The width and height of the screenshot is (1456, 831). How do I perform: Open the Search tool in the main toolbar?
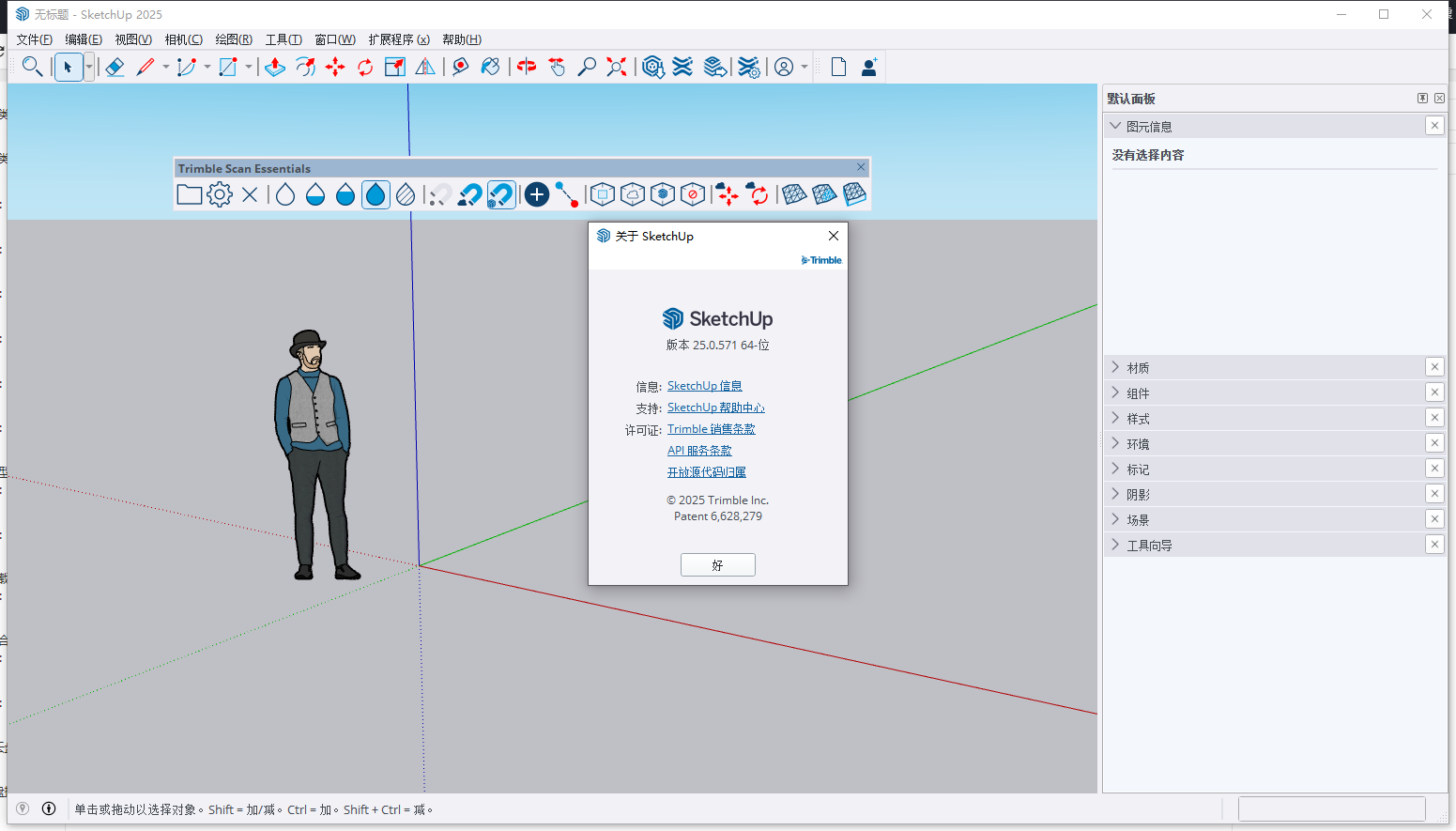(x=32, y=67)
